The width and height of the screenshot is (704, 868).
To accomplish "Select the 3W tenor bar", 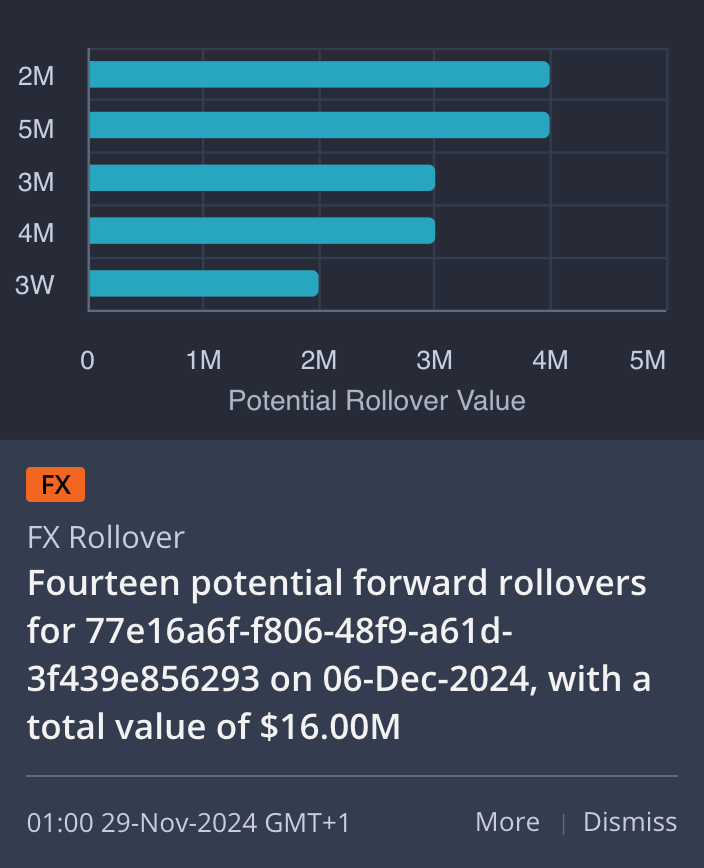I will point(204,283).
